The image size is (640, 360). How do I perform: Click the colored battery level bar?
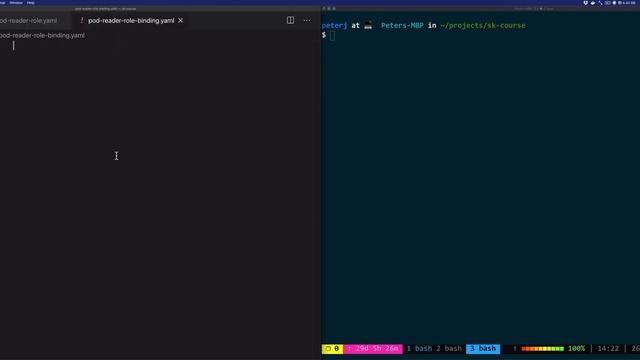(542, 349)
